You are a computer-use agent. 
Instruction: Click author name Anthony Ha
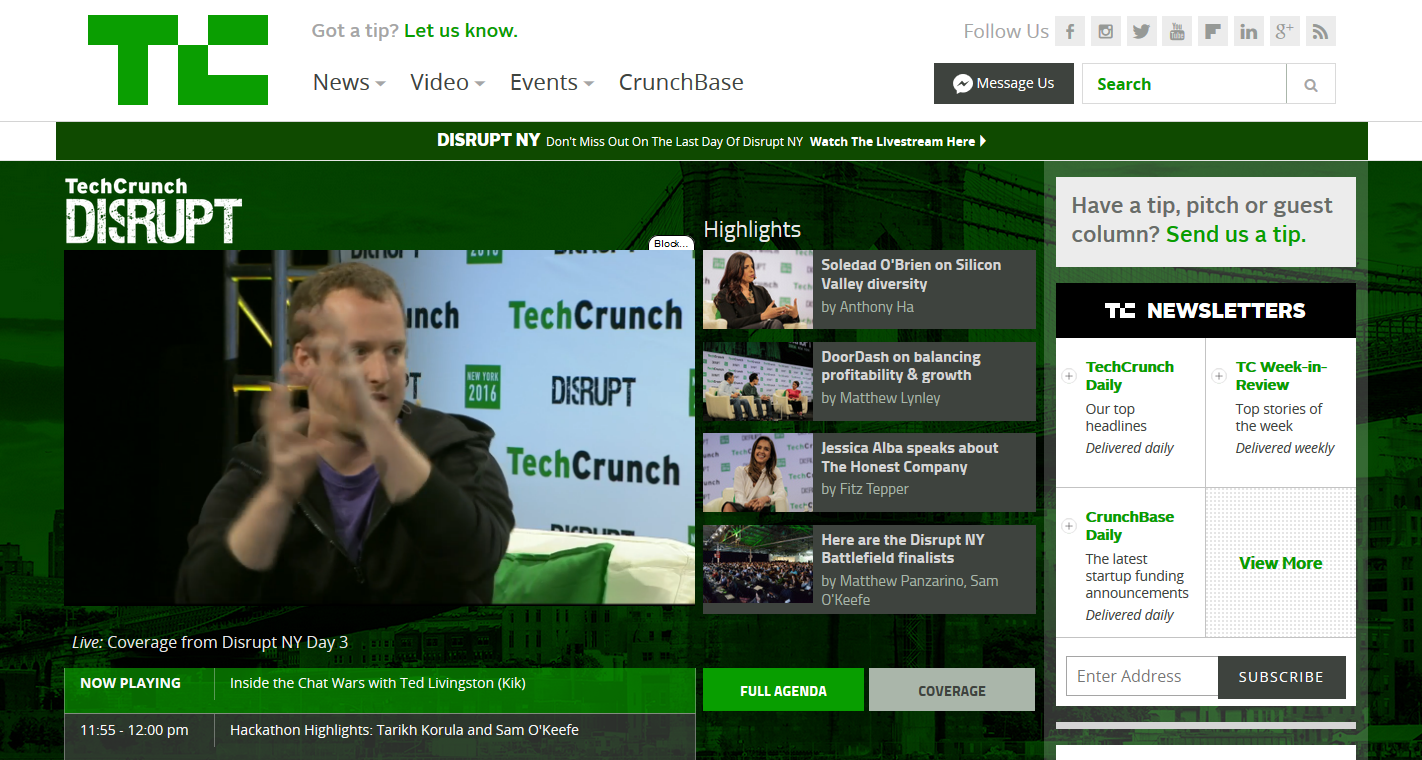pyautogui.click(x=876, y=307)
